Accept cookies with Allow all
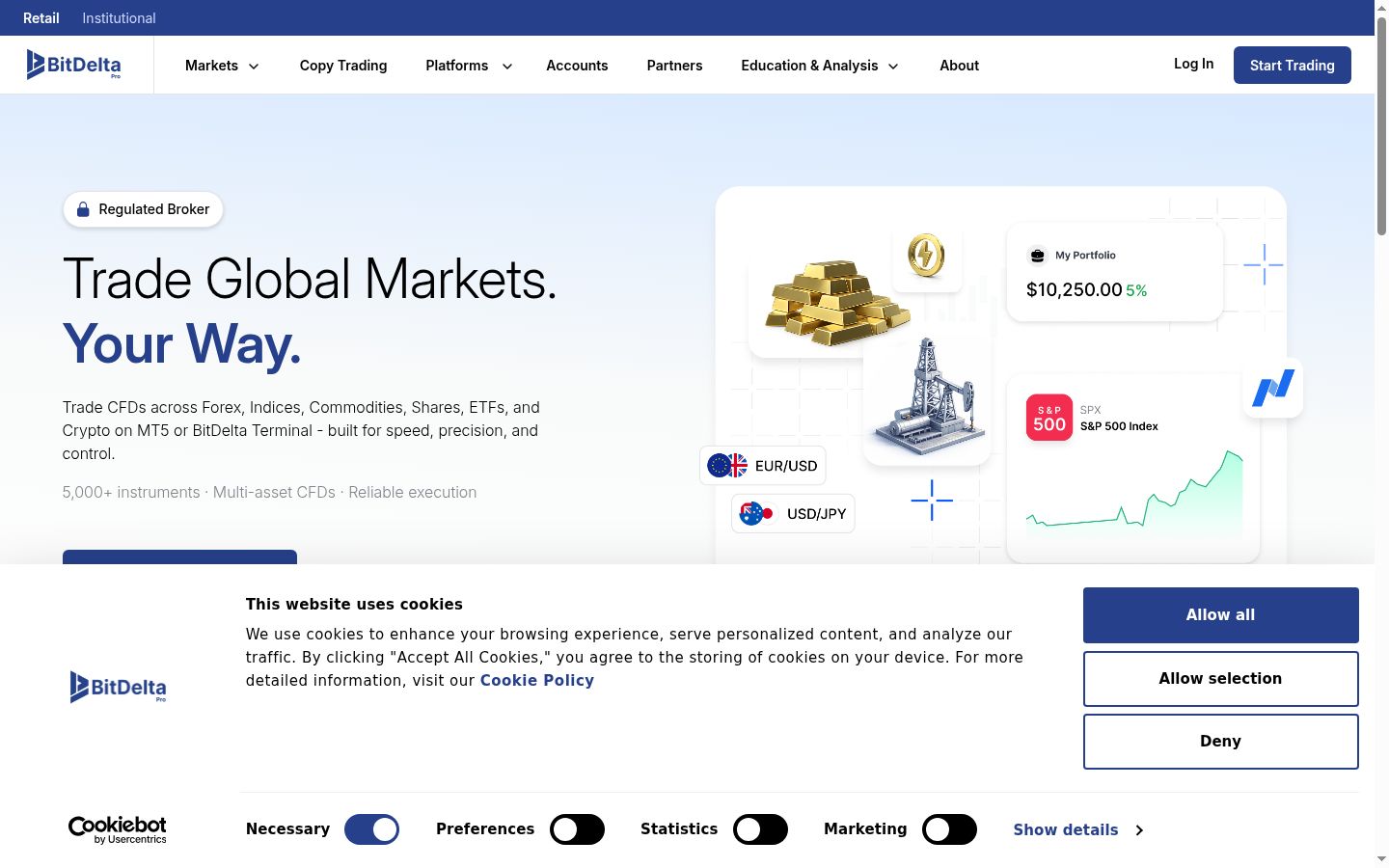Viewport: 1389px width, 868px height. [1221, 615]
